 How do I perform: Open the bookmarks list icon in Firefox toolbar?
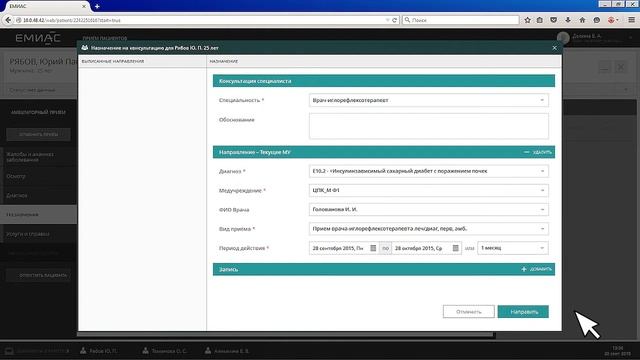540,20
